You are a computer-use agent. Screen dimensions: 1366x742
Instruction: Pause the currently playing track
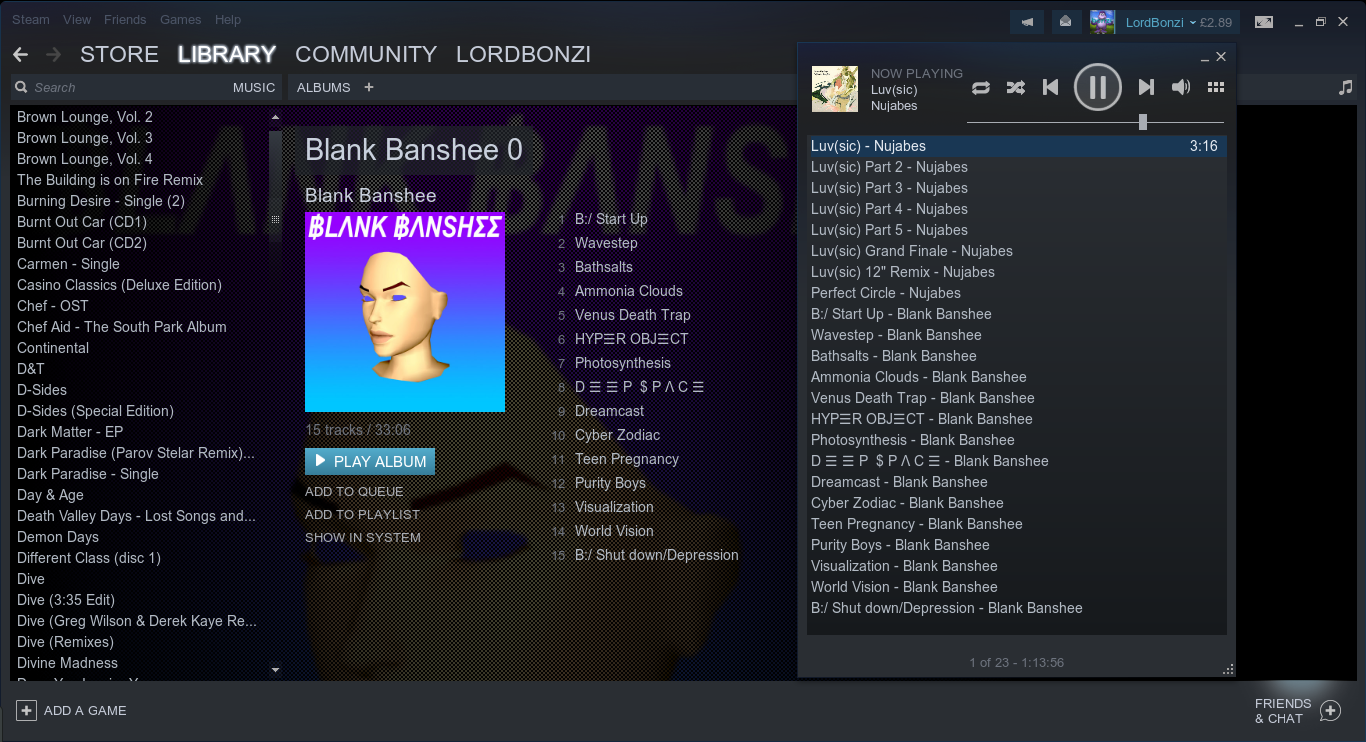point(1097,87)
